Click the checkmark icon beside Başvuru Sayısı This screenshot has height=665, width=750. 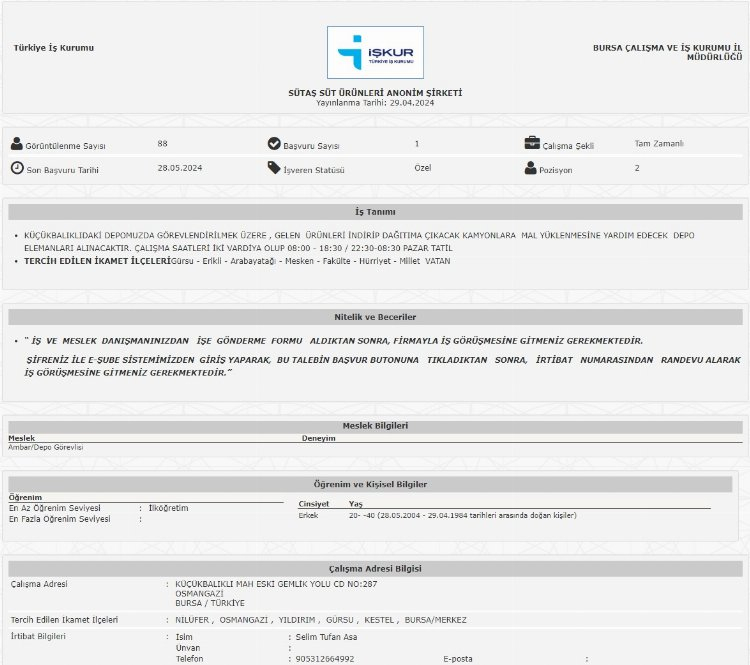(274, 144)
